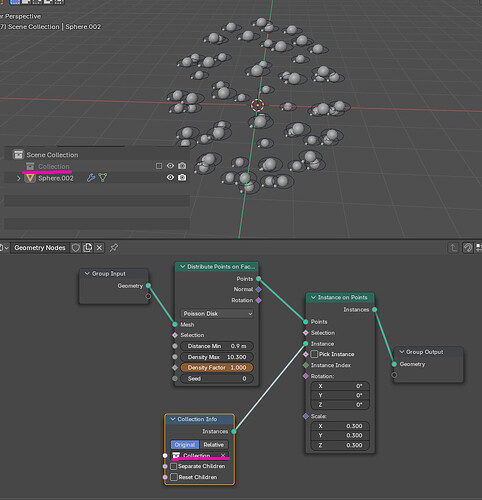Image resolution: width=482 pixels, height=500 pixels.
Task: Click the 3D cursor in the viewport
Action: pyautogui.click(x=257, y=105)
